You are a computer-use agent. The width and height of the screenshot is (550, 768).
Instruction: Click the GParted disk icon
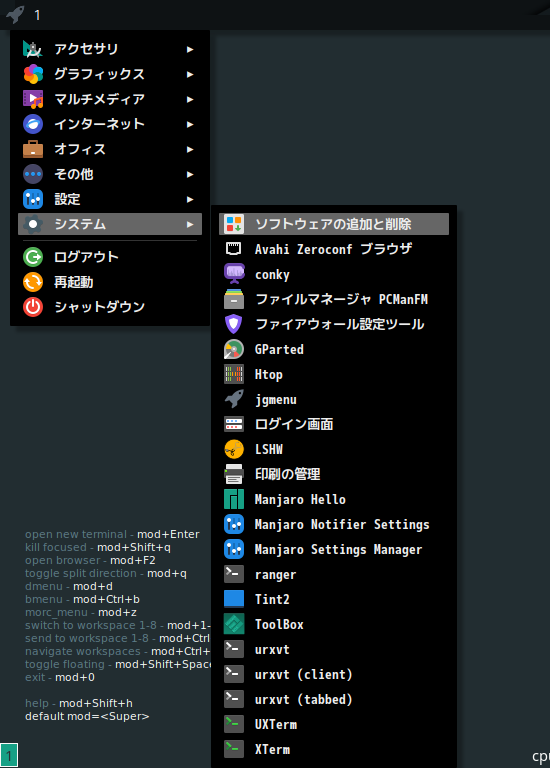pyautogui.click(x=234, y=349)
